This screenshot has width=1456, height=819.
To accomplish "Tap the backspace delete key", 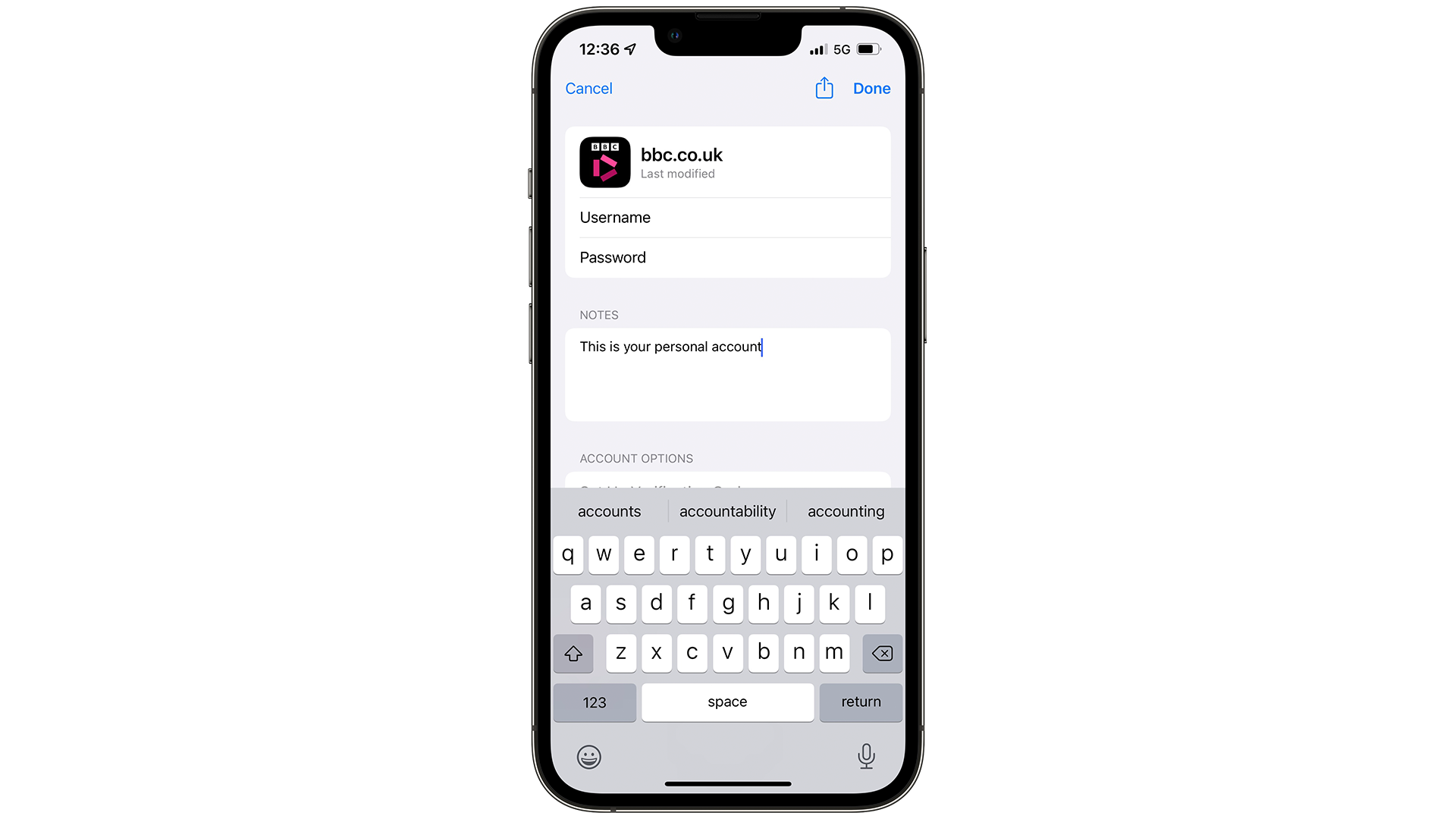I will coord(880,653).
